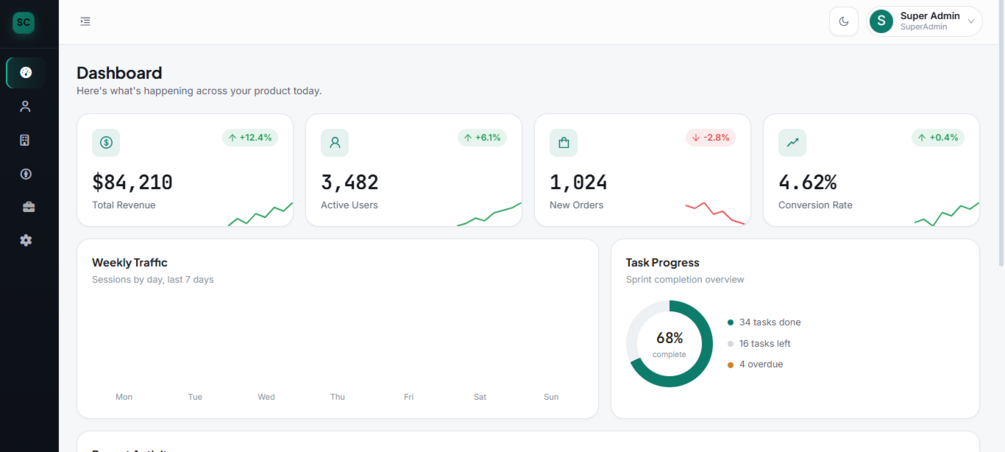Open the settings gear in sidebar

tap(26, 240)
